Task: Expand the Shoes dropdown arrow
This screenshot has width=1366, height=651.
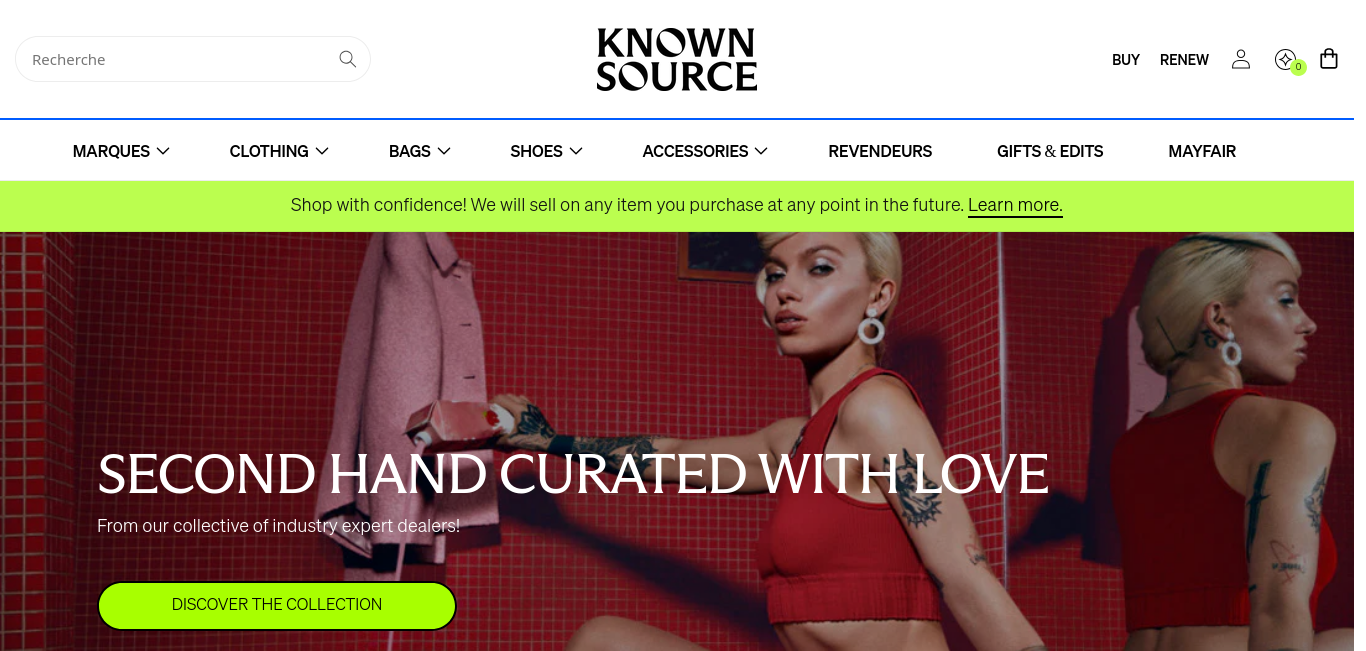Action: [x=576, y=151]
